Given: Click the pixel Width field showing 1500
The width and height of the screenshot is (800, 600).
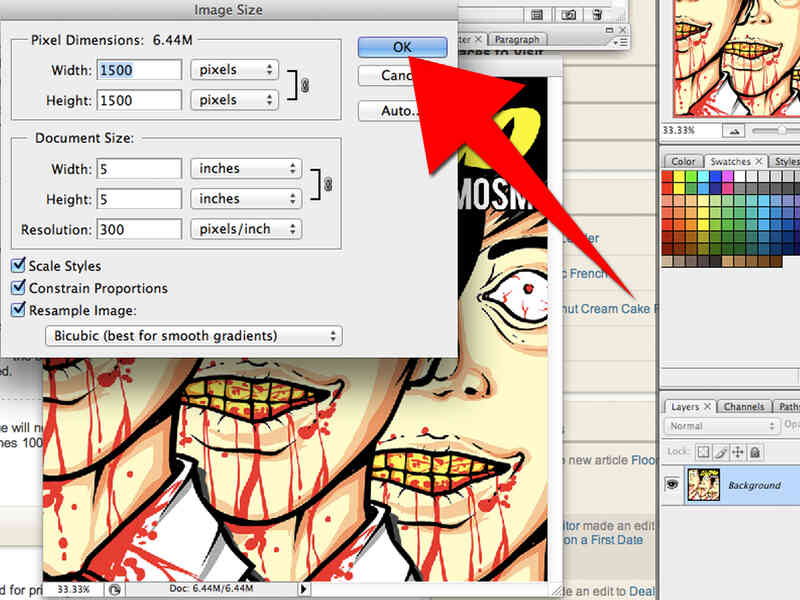Looking at the screenshot, I should click(x=139, y=70).
